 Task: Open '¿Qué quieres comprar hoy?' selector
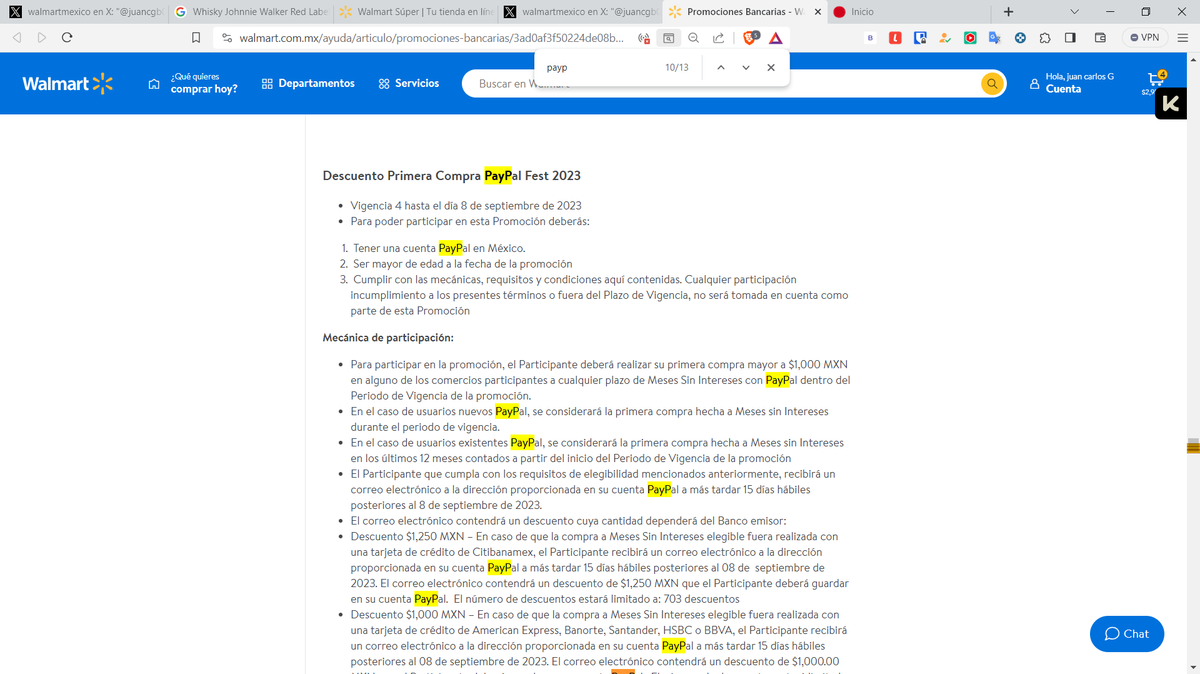(x=193, y=83)
